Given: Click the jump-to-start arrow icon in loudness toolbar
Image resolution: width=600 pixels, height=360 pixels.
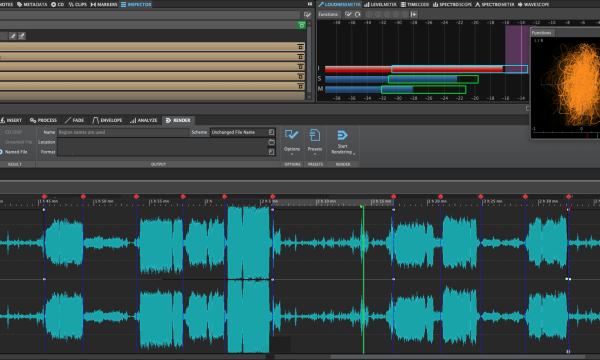Looking at the screenshot, I should point(414,14).
